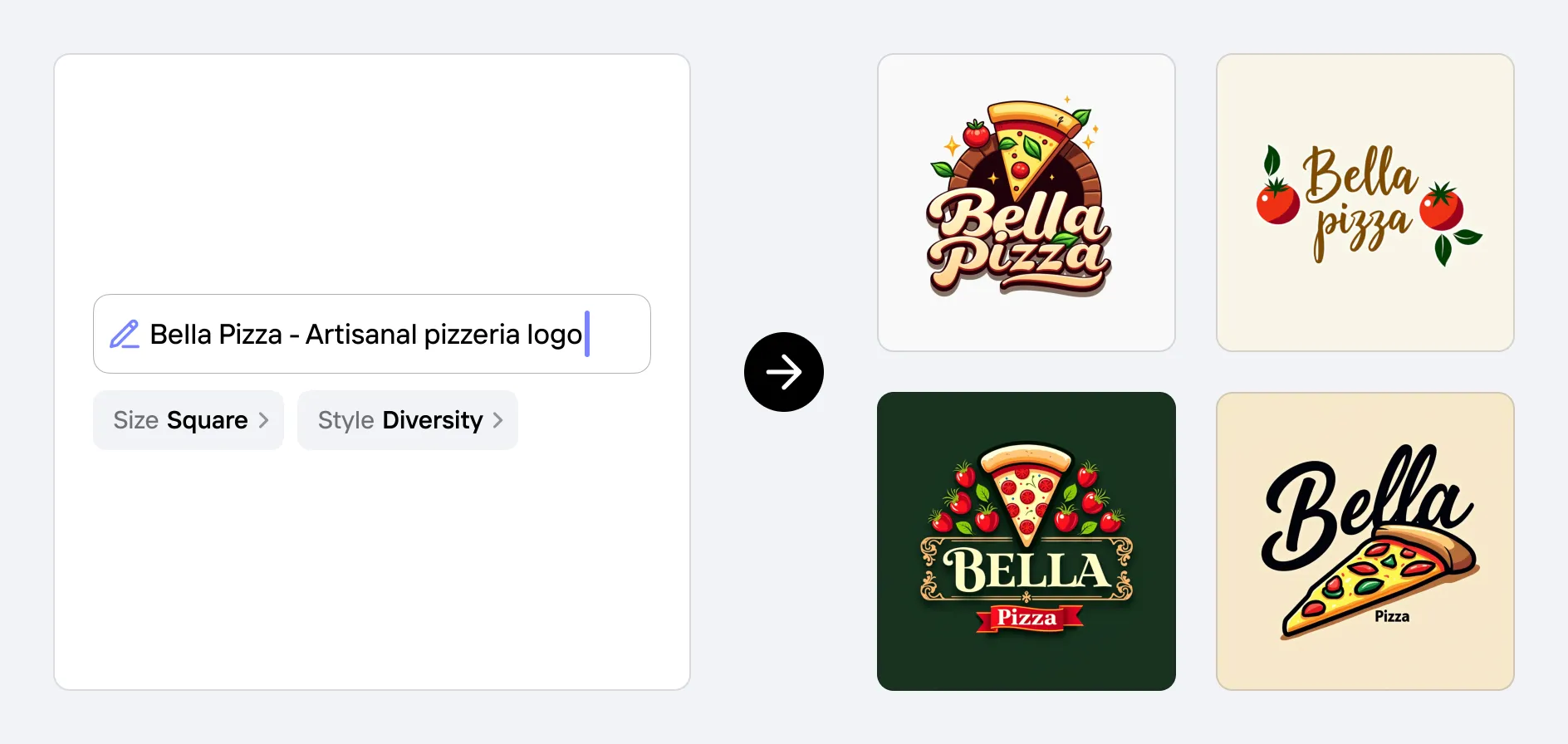Click the 'Style' label text

tap(345, 420)
